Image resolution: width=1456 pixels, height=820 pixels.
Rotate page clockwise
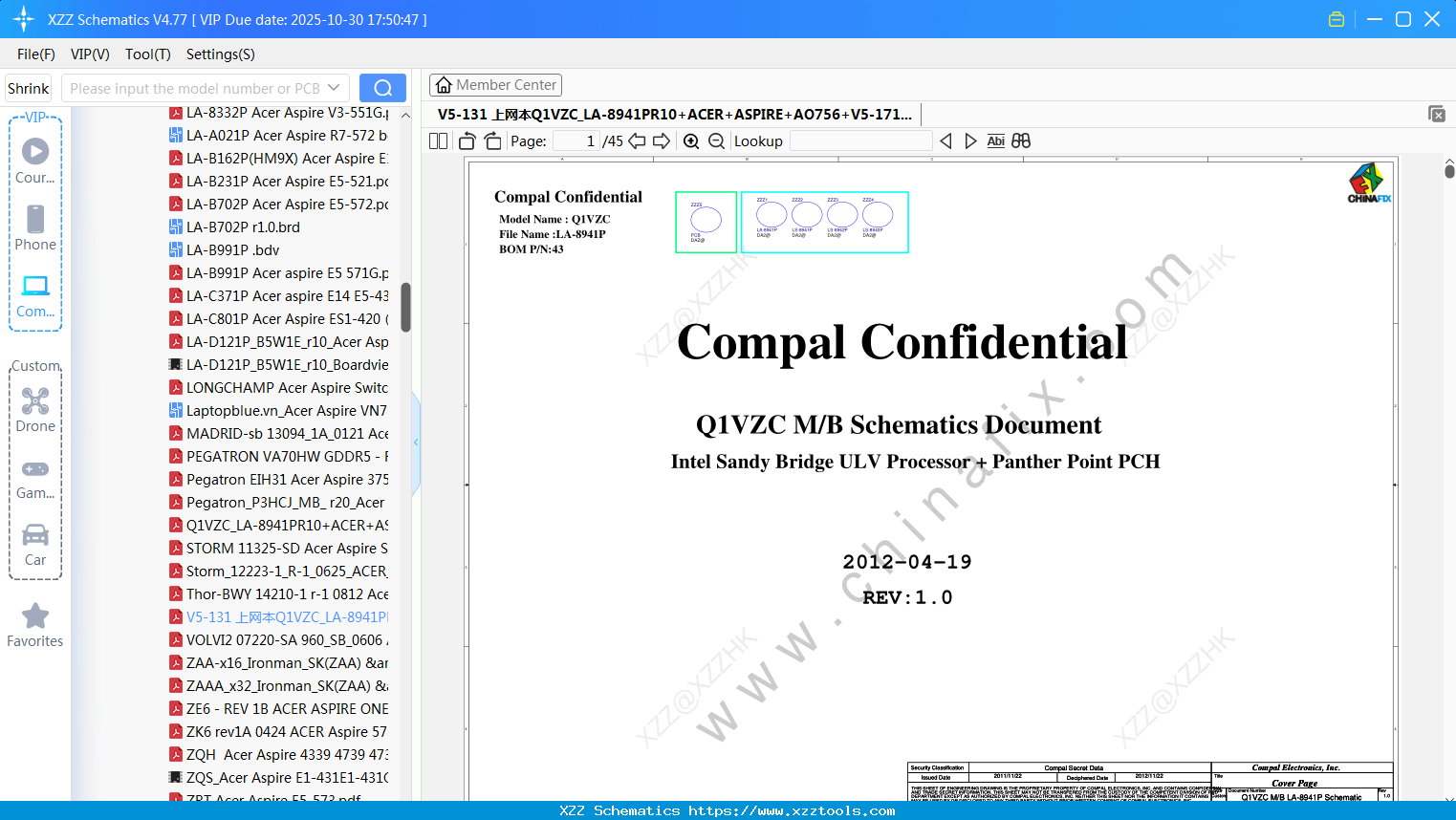493,140
